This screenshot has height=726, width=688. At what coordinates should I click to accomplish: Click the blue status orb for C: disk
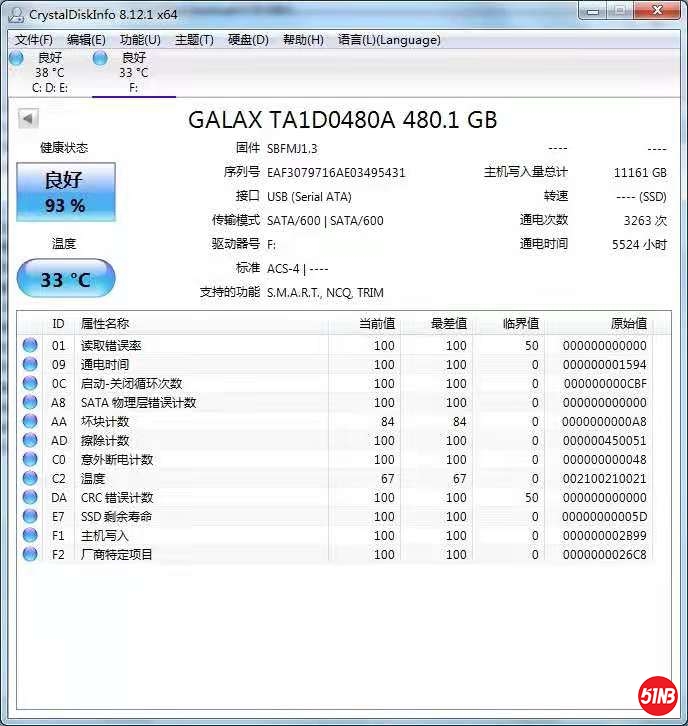tap(16, 58)
